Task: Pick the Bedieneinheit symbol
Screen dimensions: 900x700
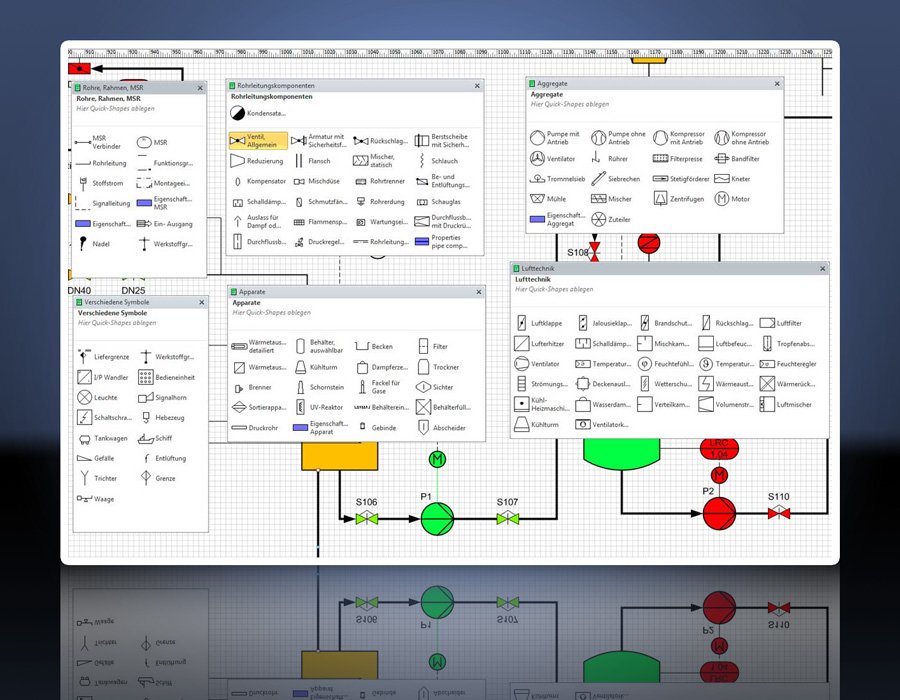Action: point(166,377)
